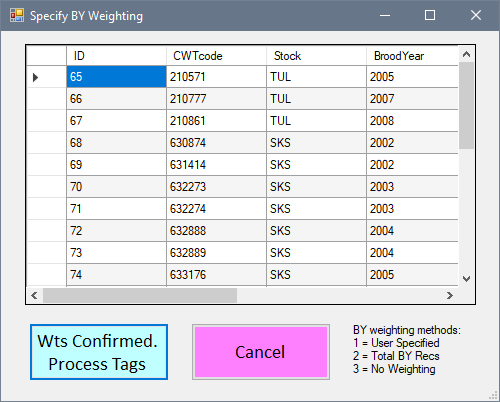Click CWTcode cell 633176

[x=216, y=275]
